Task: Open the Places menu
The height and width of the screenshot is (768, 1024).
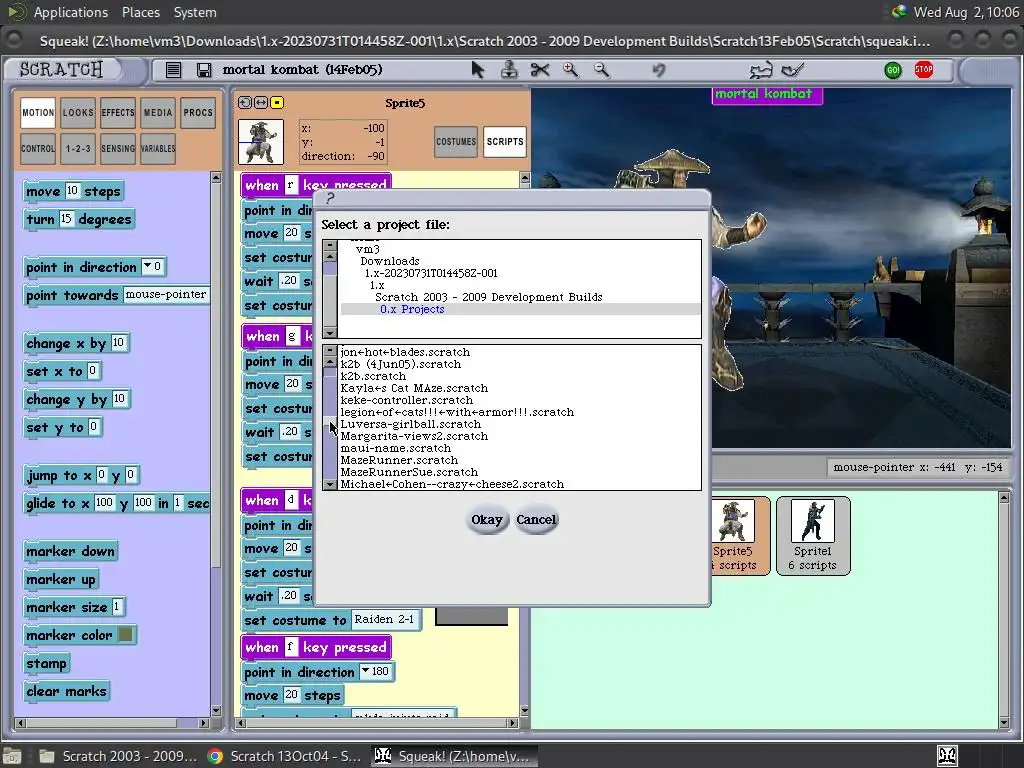Action: [x=140, y=12]
